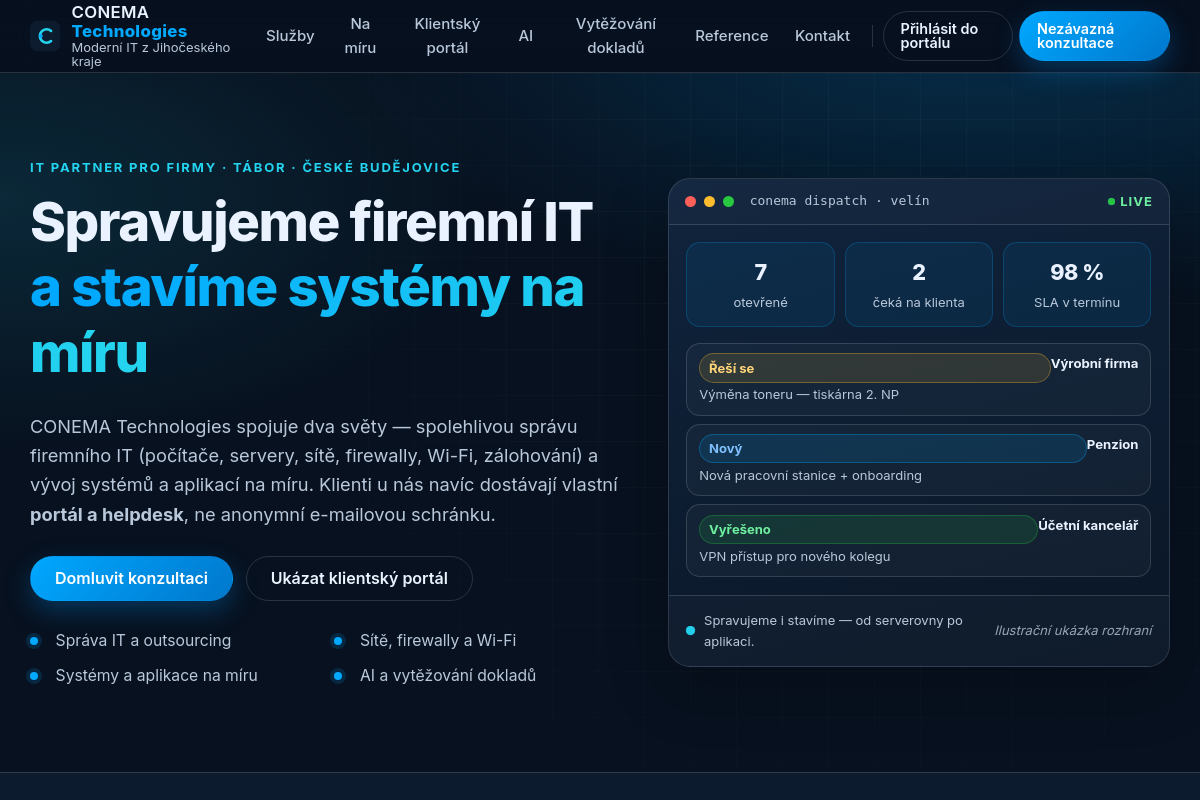Select the '2 čeká na klienta' card
1200x800 pixels.
919,284
